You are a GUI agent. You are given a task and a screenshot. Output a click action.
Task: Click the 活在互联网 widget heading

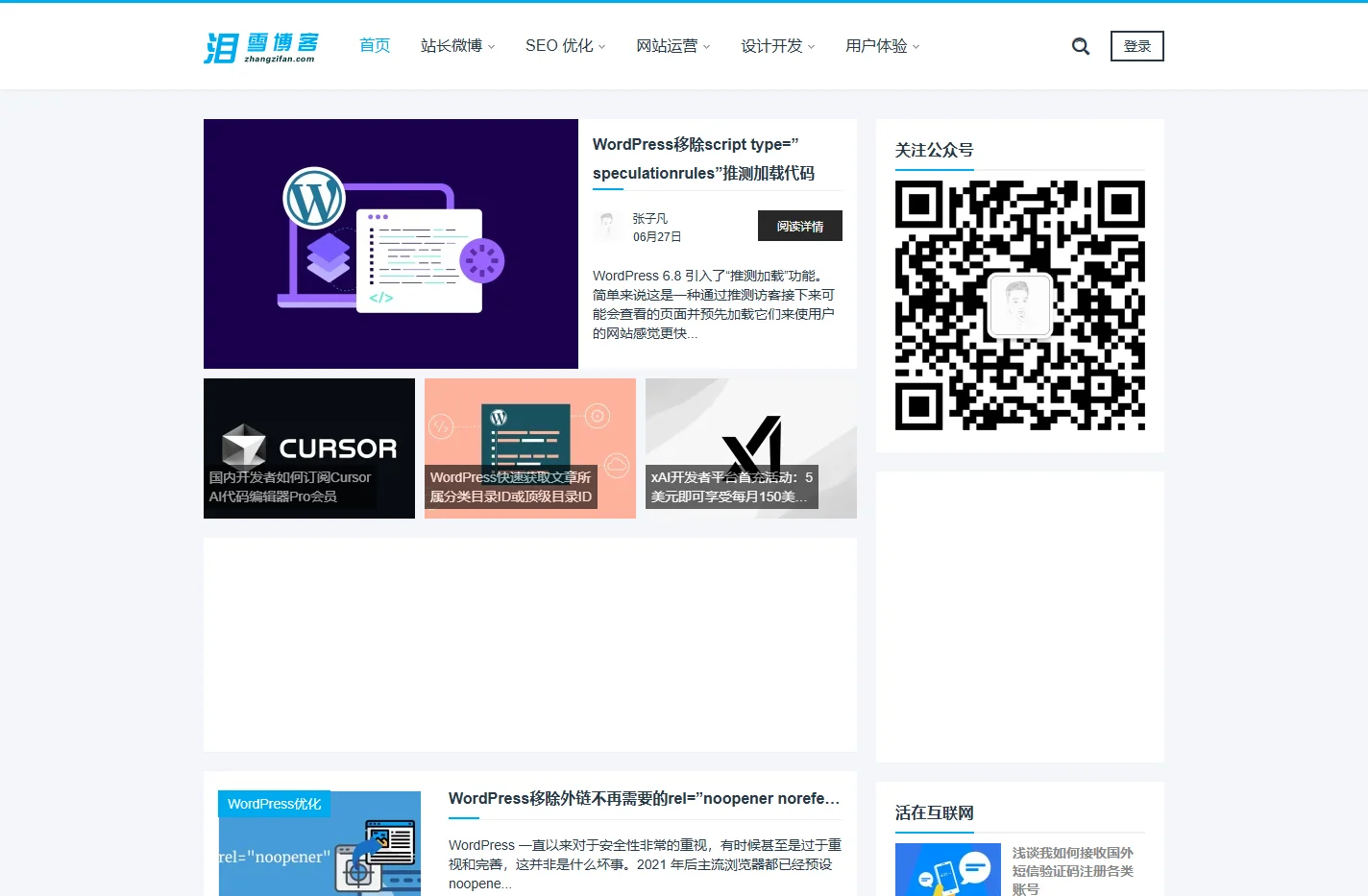[x=935, y=812]
